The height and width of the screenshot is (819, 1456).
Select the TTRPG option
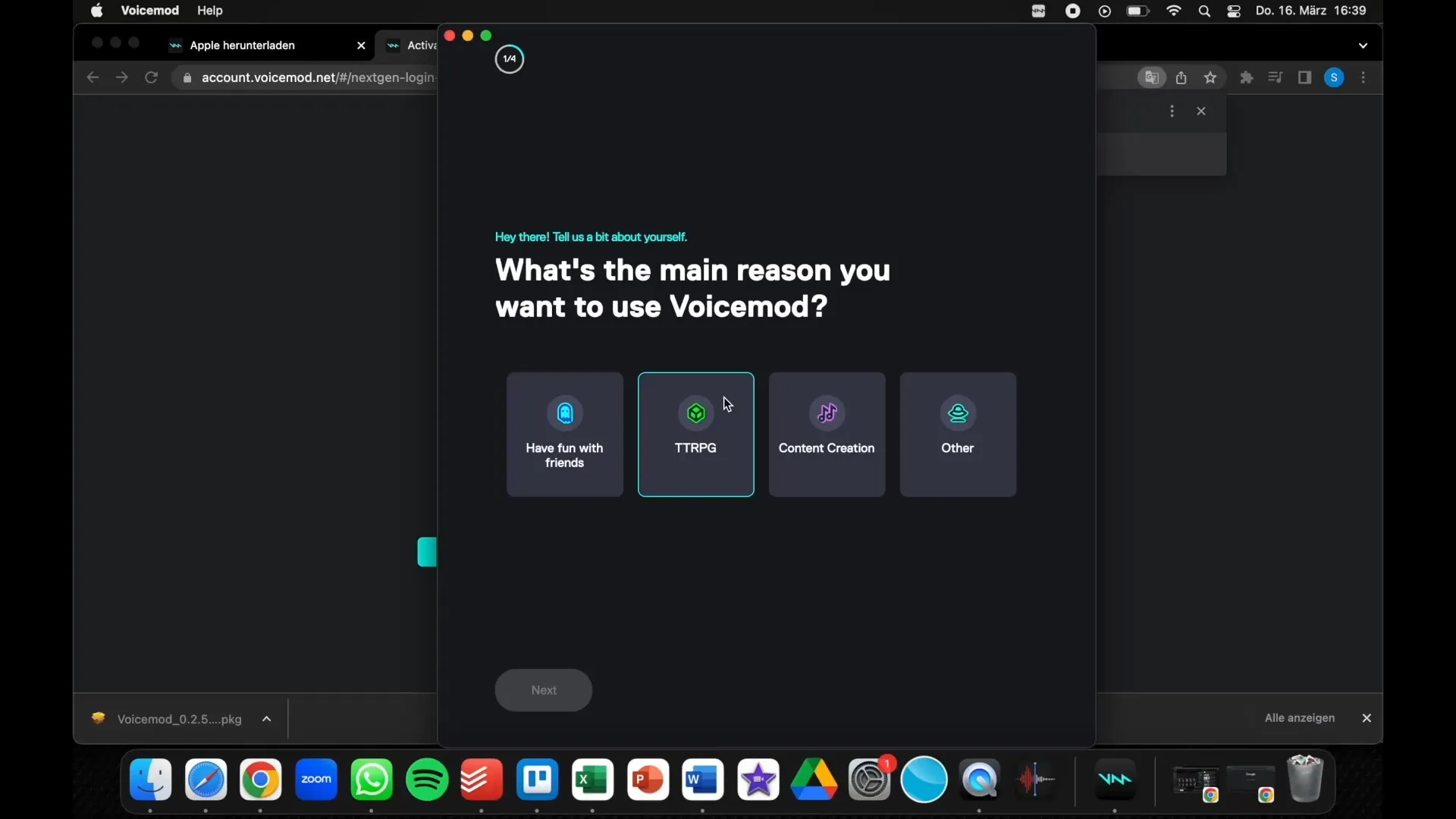point(695,433)
